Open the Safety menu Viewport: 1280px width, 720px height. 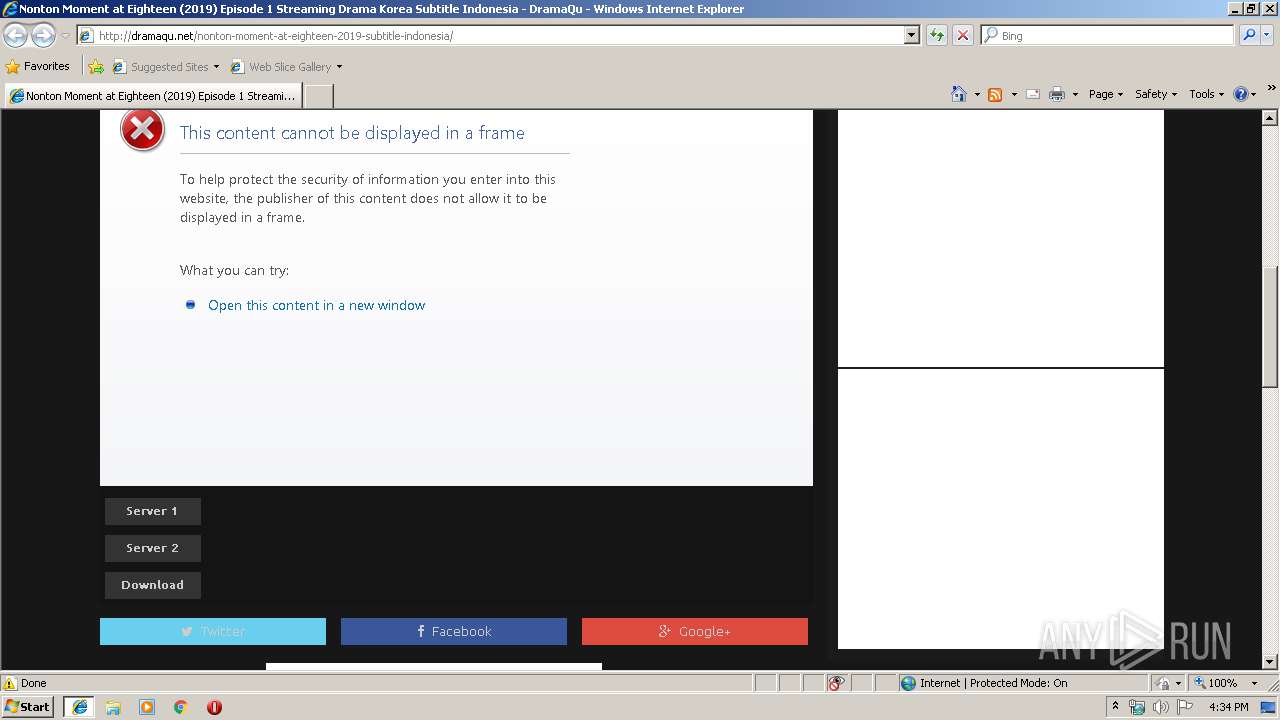pyautogui.click(x=1155, y=94)
